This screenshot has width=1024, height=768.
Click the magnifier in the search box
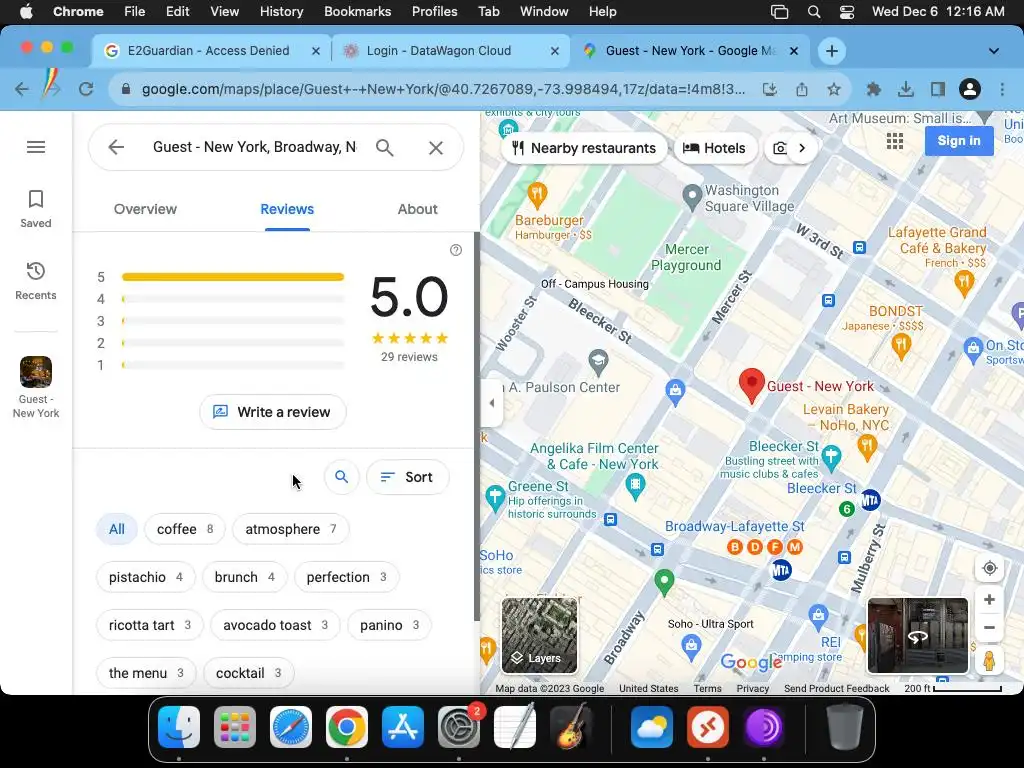point(385,148)
